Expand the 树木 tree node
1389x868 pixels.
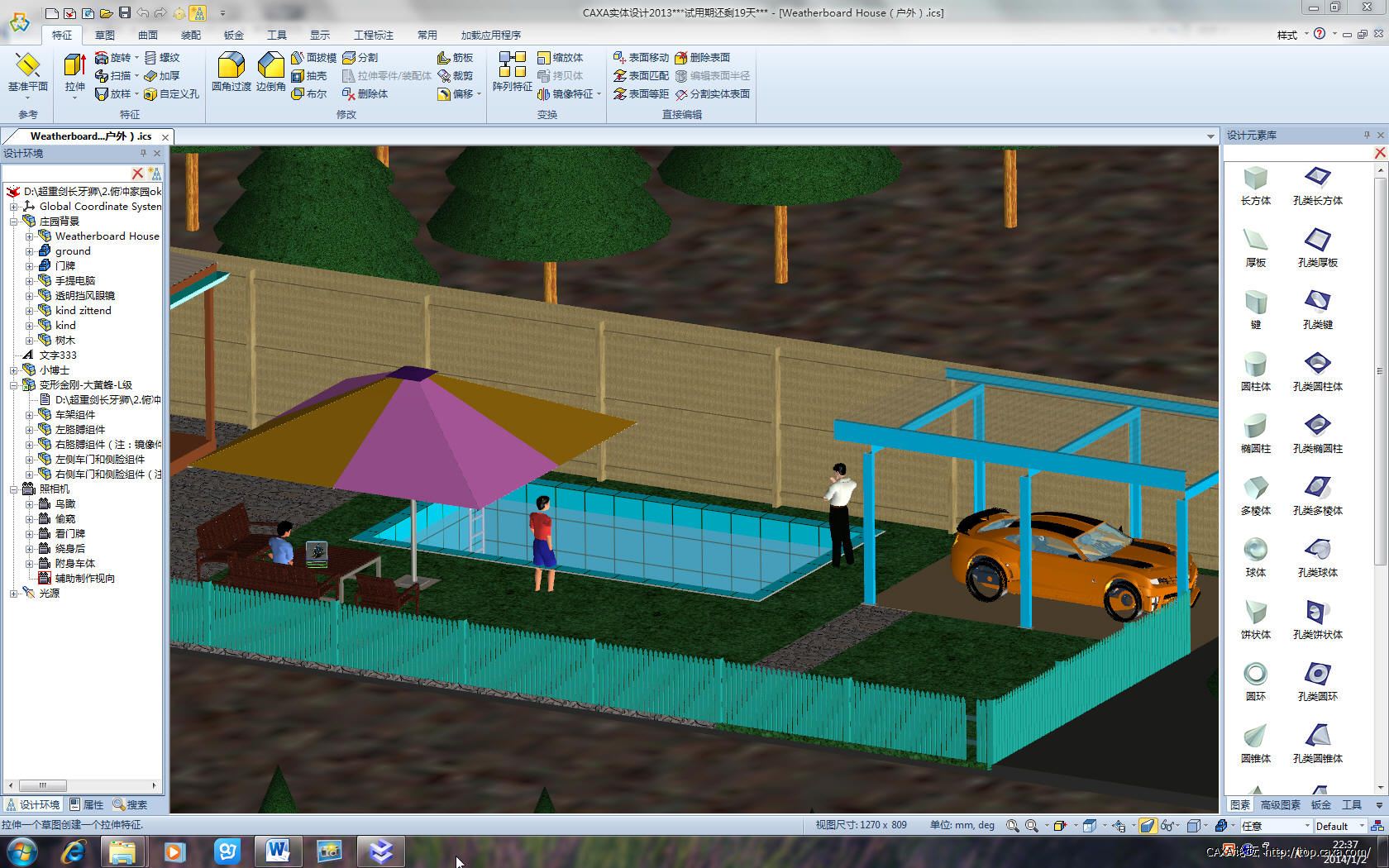click(x=30, y=341)
